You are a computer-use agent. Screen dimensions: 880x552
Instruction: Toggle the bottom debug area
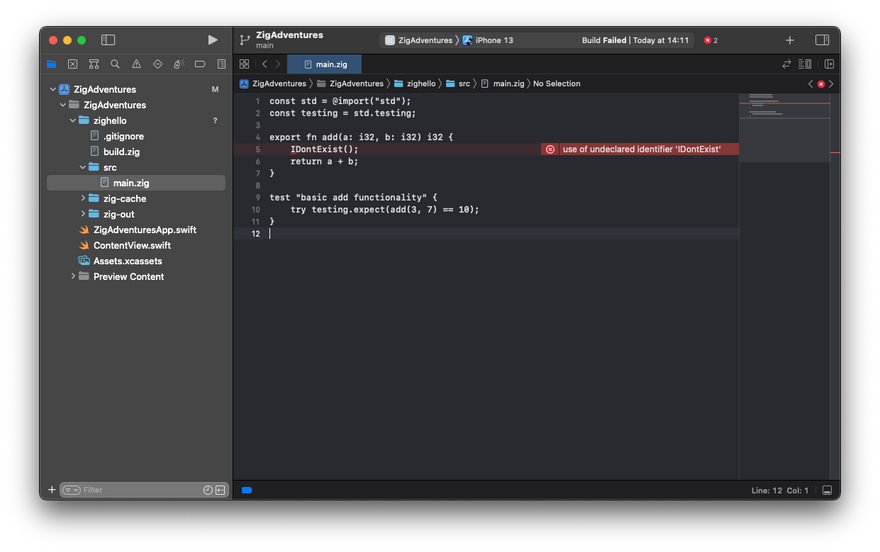point(827,490)
